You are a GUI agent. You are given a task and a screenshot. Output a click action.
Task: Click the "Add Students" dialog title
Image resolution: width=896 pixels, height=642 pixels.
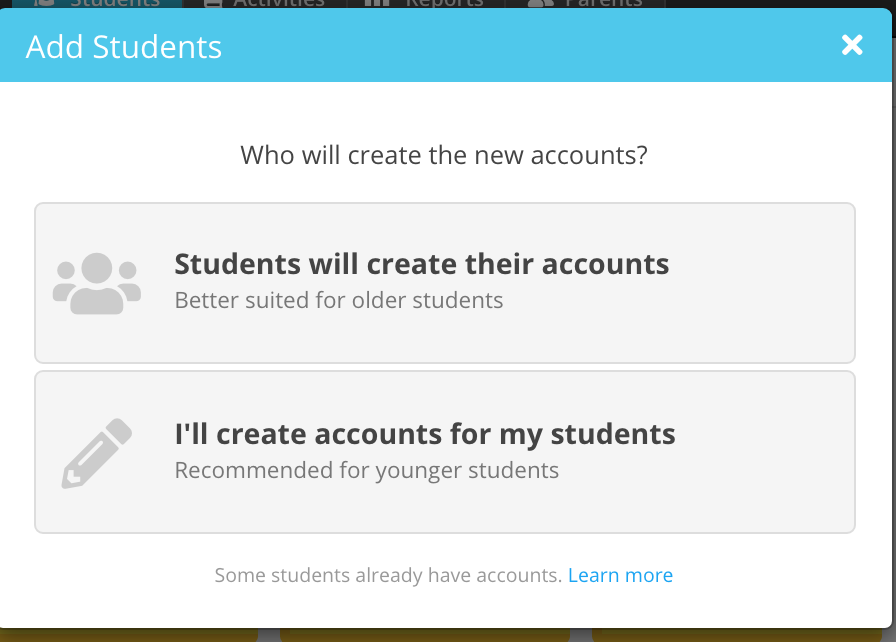(123, 47)
